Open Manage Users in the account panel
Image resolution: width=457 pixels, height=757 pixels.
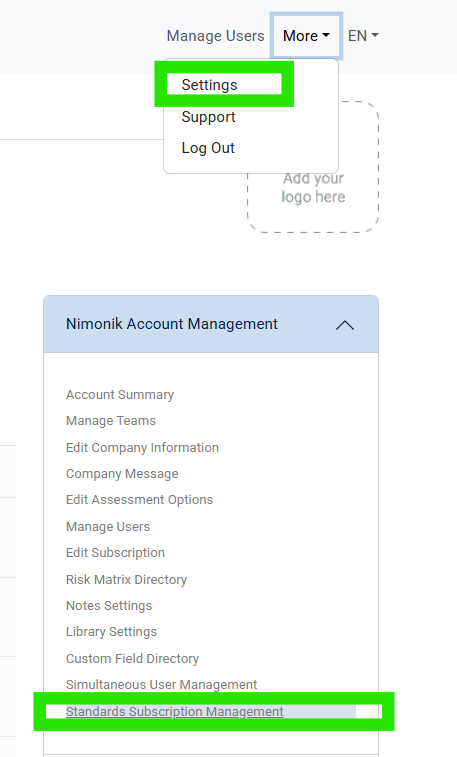[x=108, y=526]
